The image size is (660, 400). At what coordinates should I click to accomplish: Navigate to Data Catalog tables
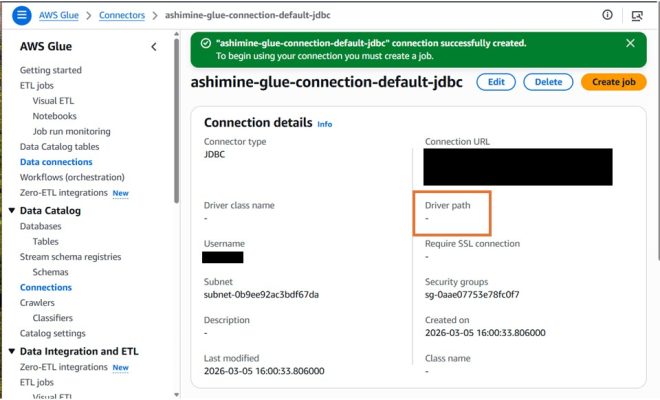(59, 147)
